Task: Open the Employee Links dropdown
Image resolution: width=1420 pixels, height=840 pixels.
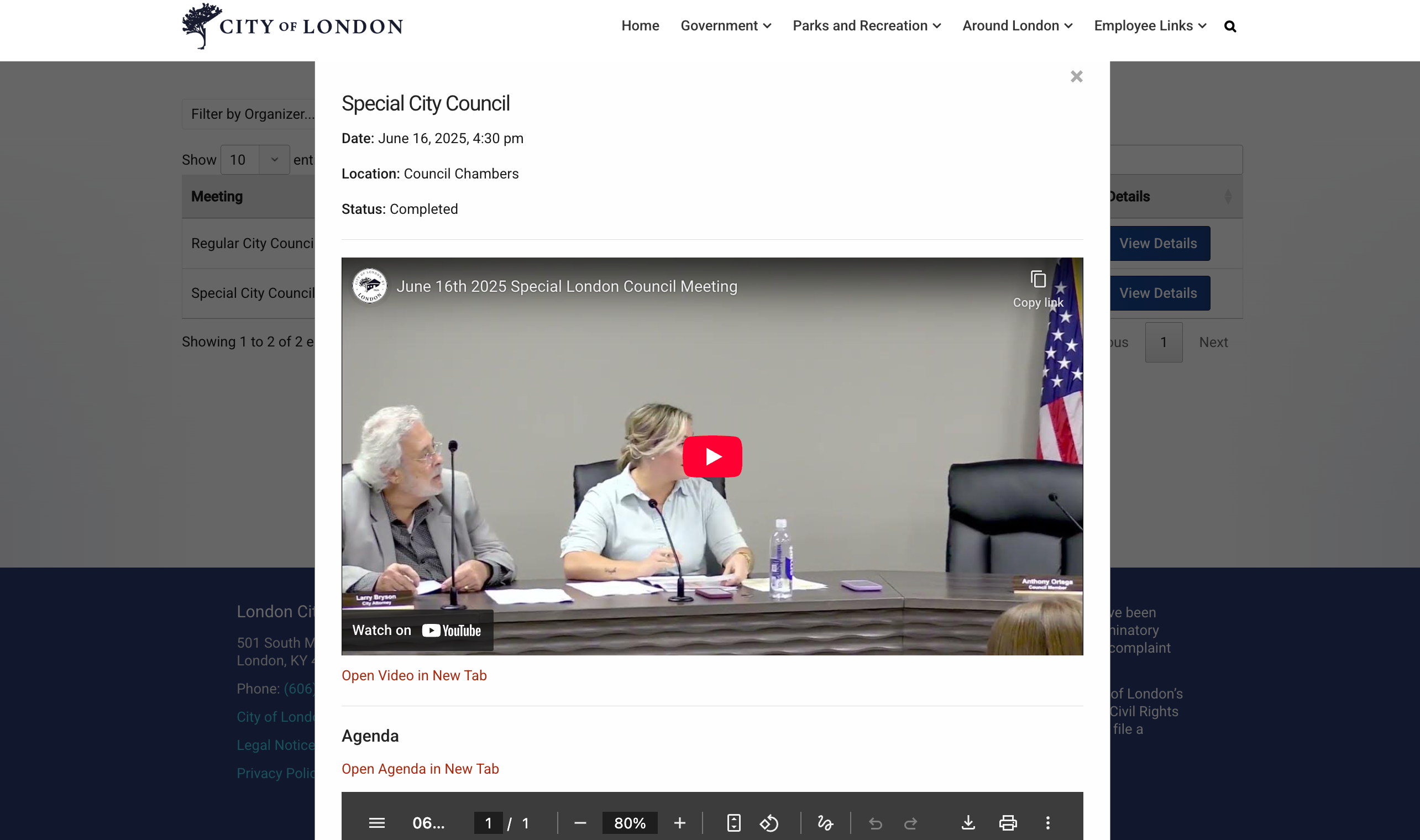Action: pos(1150,26)
